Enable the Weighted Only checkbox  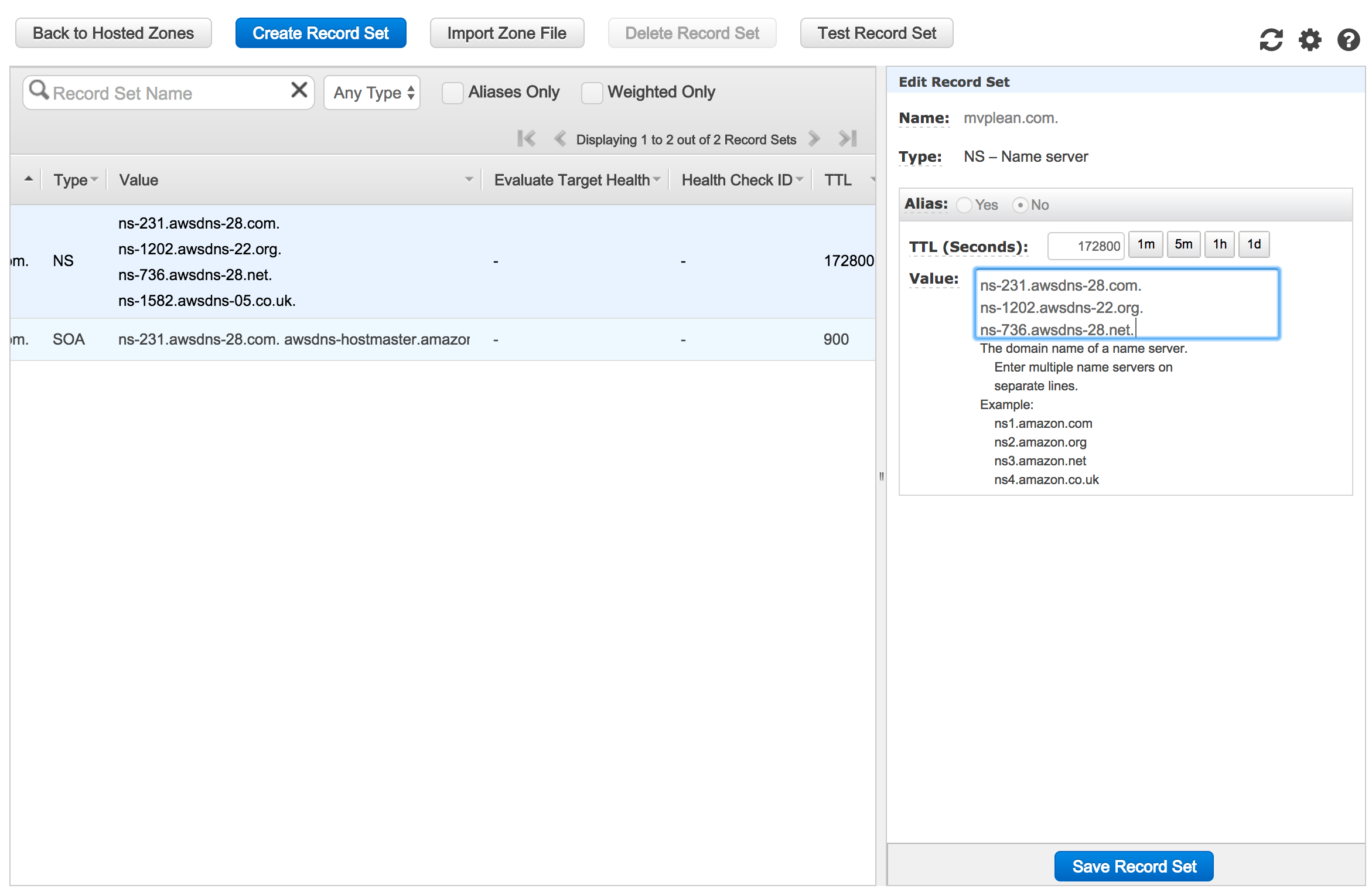click(592, 93)
